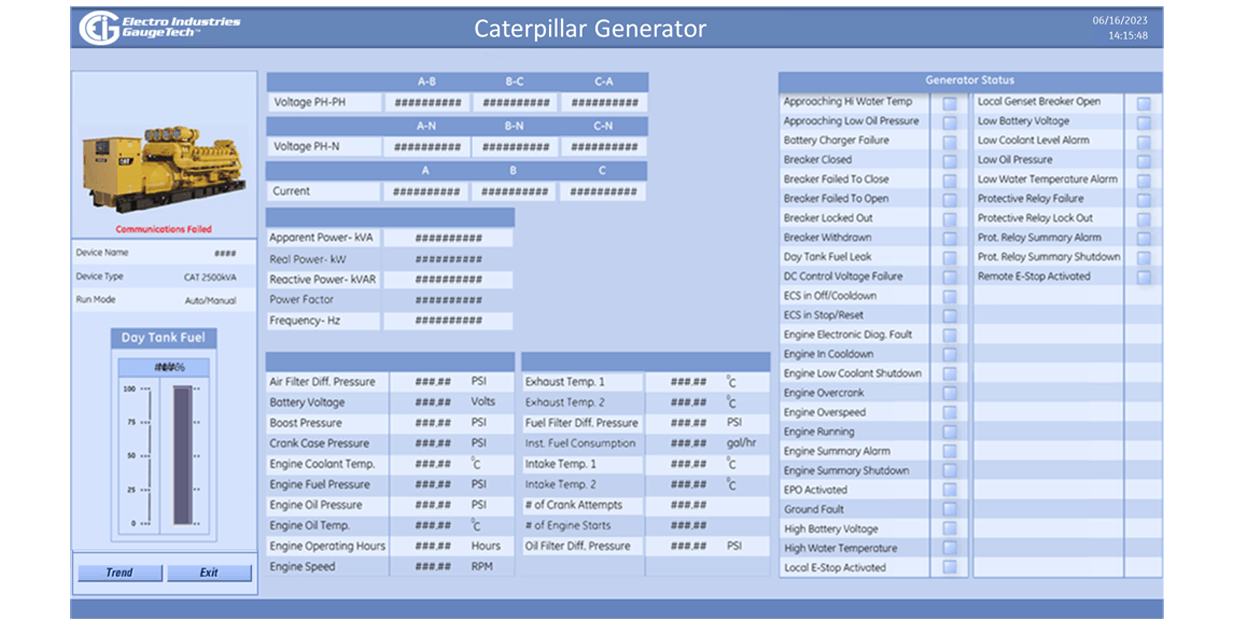
Task: Click the CAT 2500kVA device type
Action: click(211, 277)
